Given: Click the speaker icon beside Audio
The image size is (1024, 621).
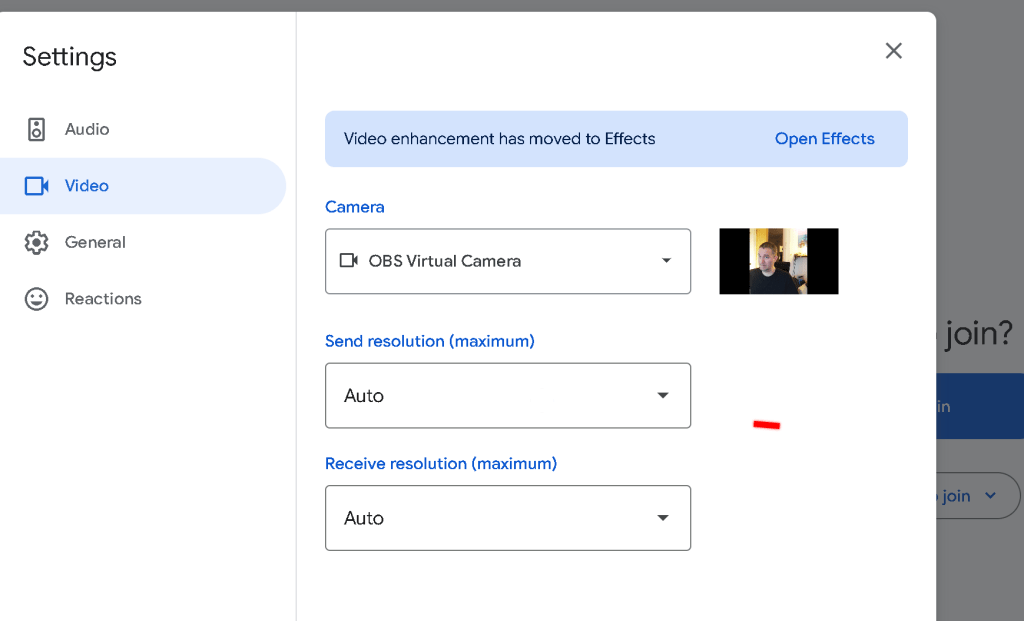Looking at the screenshot, I should [x=37, y=129].
